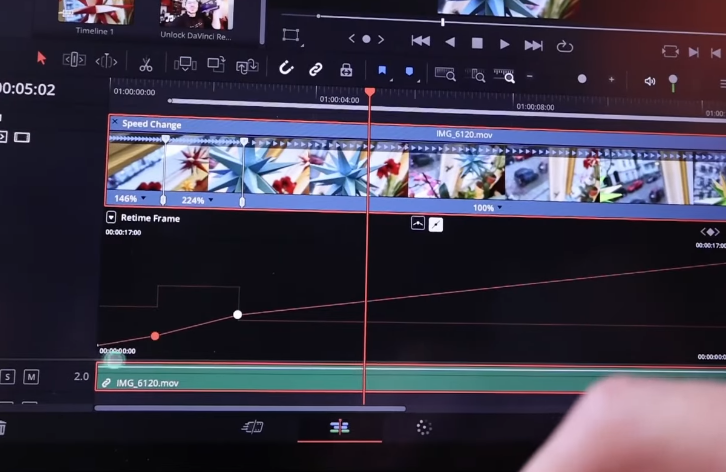Solo the audio track with S
Screen dimensions: 726x472
[x=7, y=377]
